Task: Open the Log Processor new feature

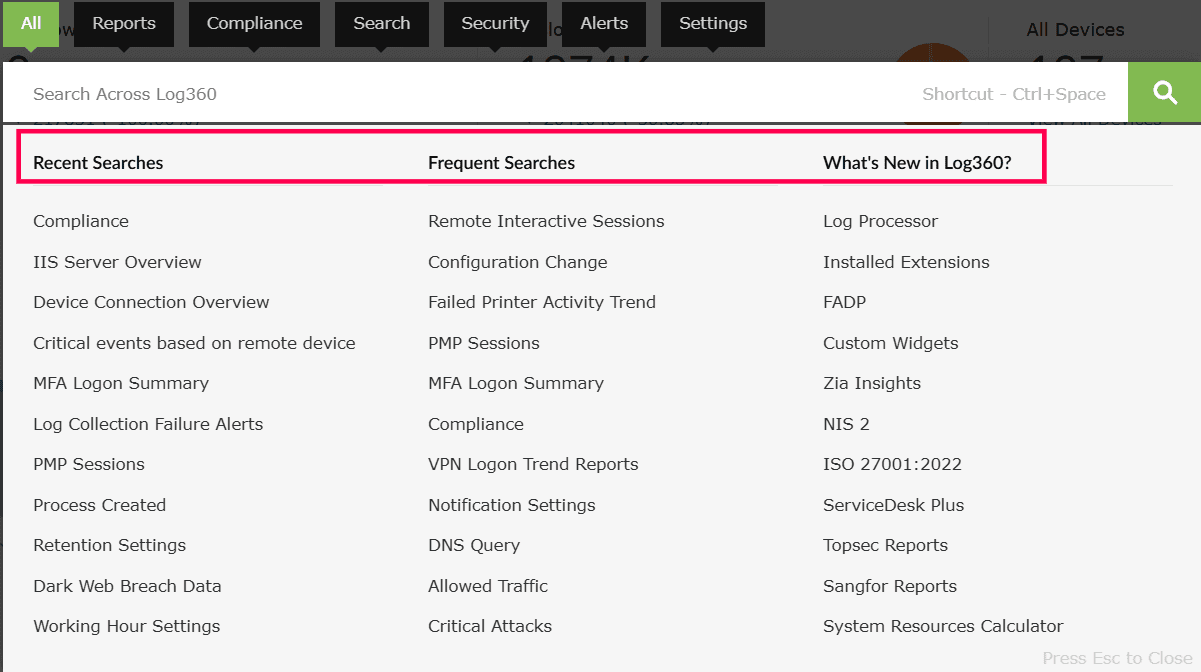Action: (x=880, y=221)
